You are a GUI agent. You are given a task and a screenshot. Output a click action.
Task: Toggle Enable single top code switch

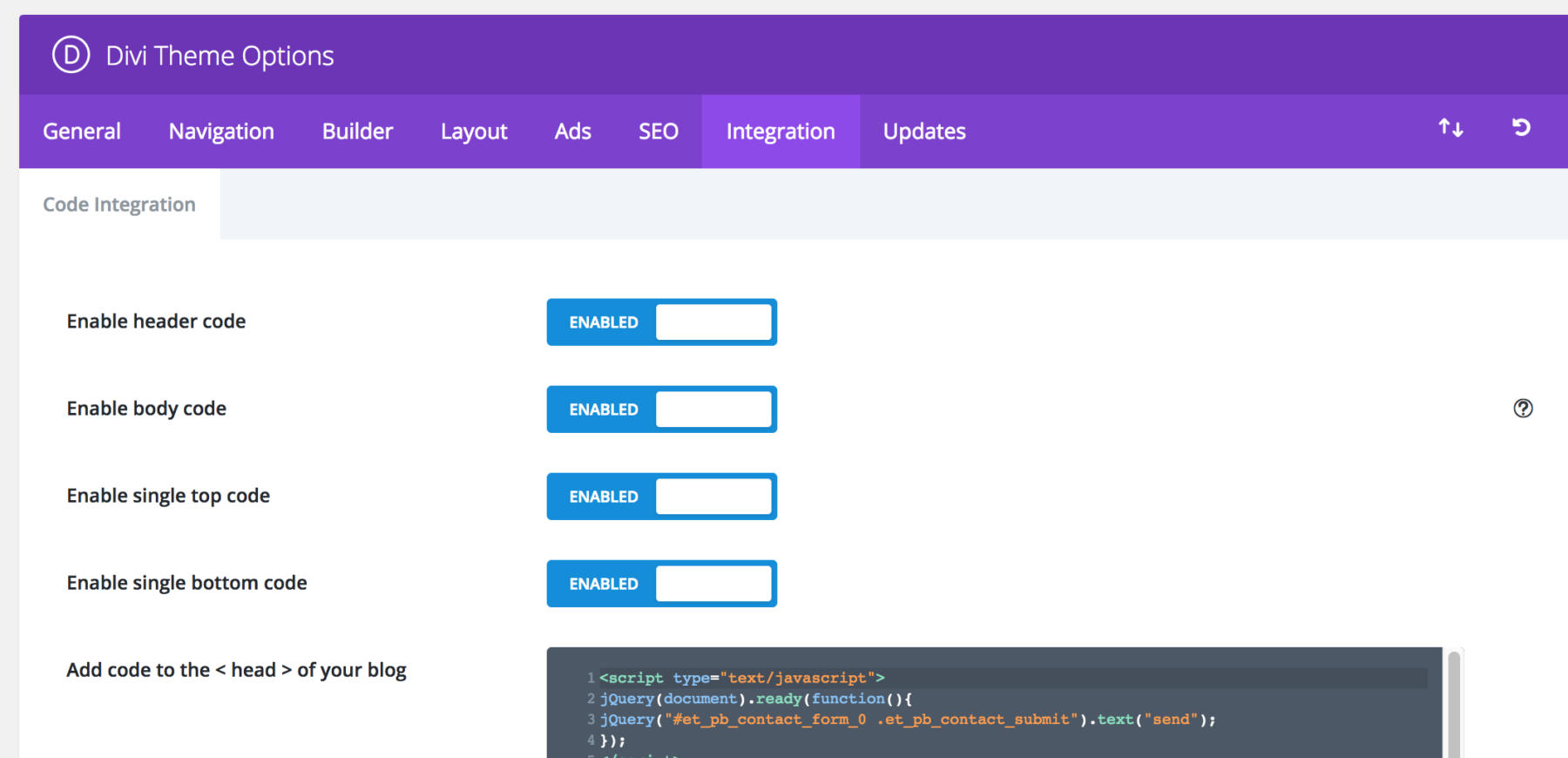(662, 497)
